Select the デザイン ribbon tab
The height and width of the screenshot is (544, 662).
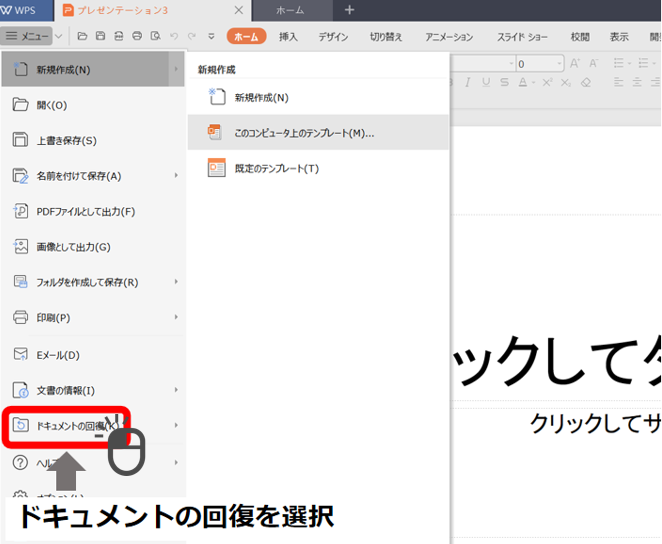[x=333, y=37]
